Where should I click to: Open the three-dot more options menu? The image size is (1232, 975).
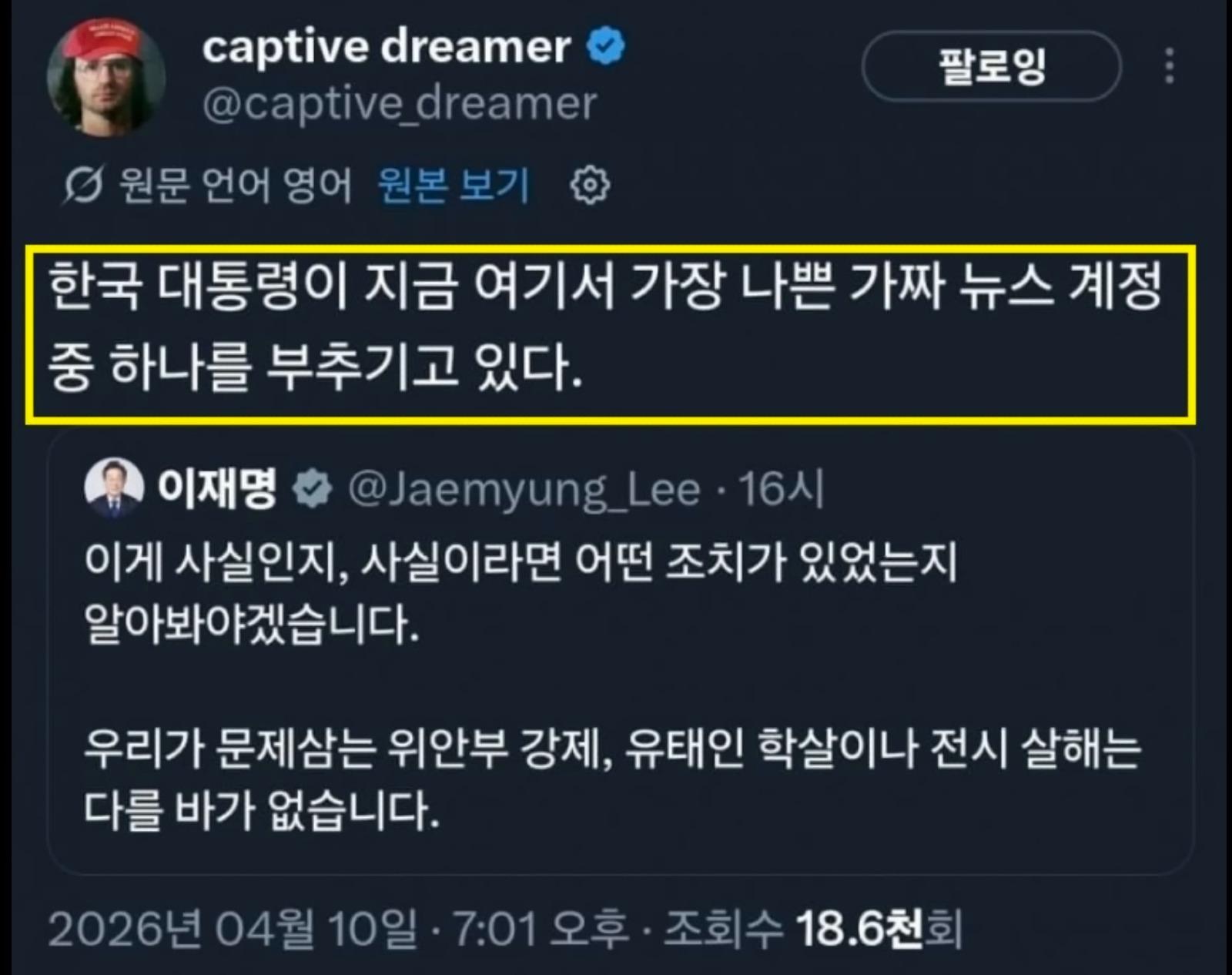tap(1170, 66)
